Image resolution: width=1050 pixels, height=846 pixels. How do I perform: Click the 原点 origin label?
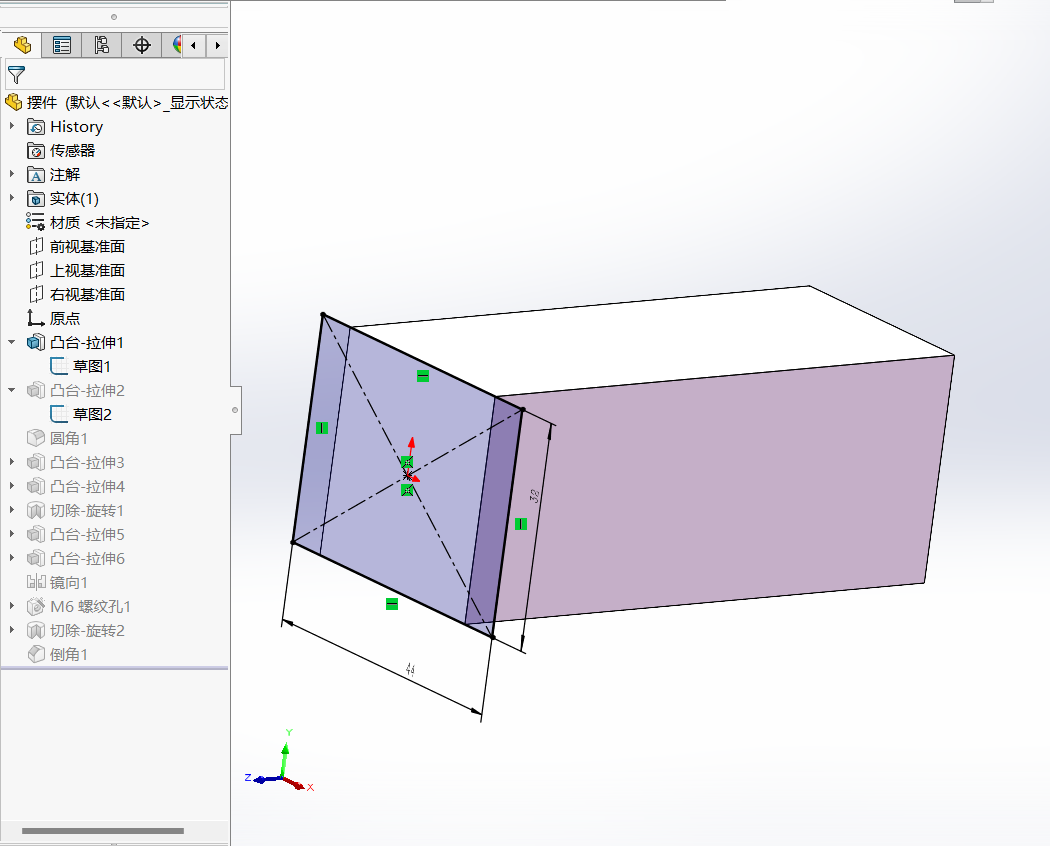pyautogui.click(x=65, y=318)
